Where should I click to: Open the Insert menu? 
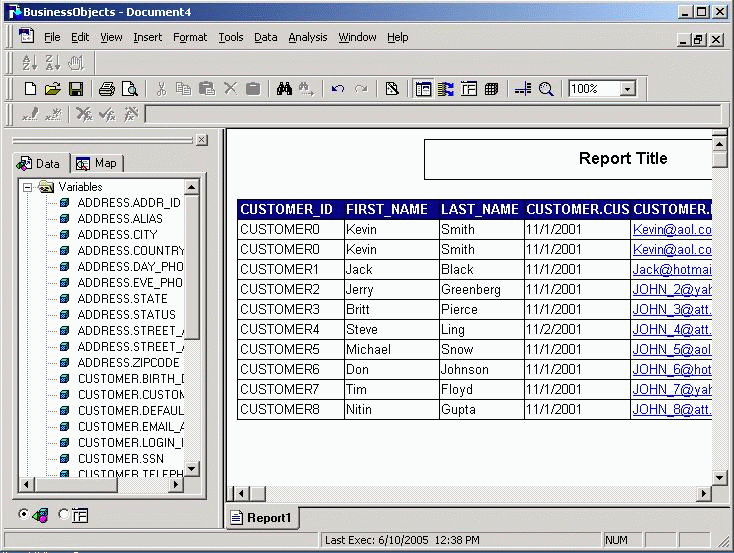[147, 37]
